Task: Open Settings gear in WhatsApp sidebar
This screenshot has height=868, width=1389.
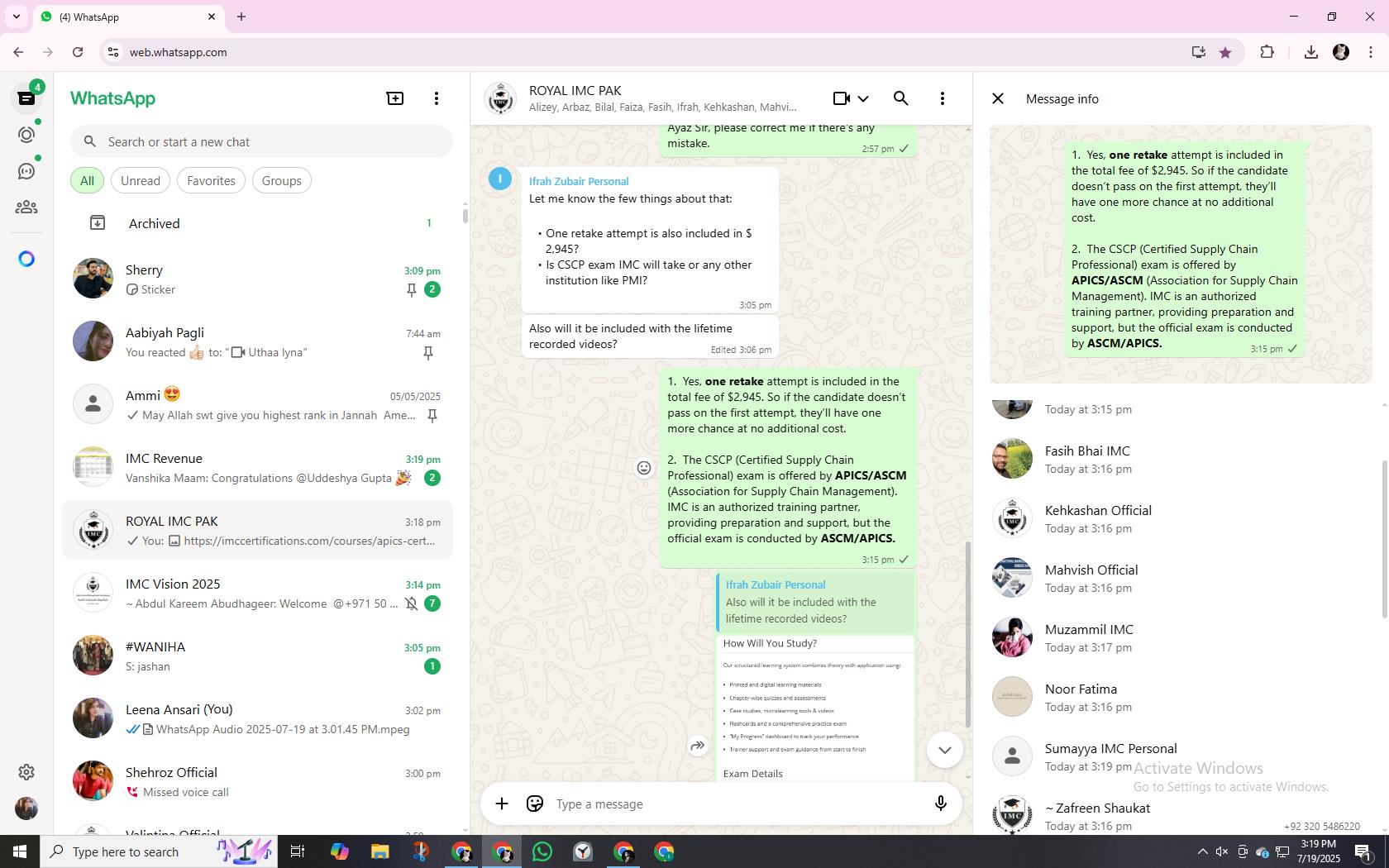Action: point(26,771)
